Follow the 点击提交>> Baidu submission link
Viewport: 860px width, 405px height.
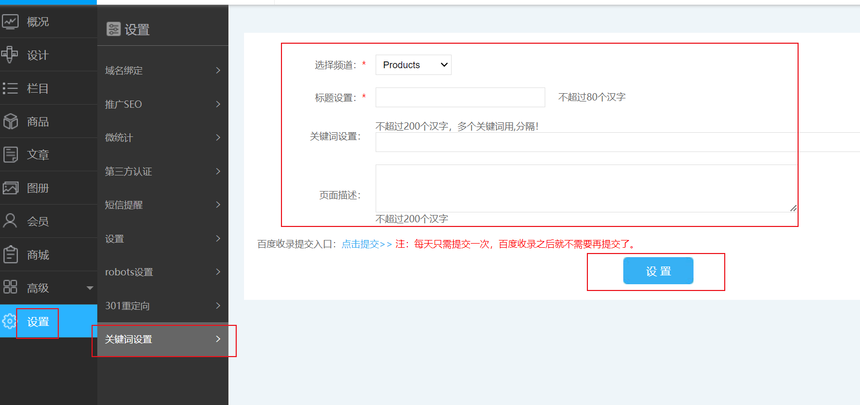[365, 243]
